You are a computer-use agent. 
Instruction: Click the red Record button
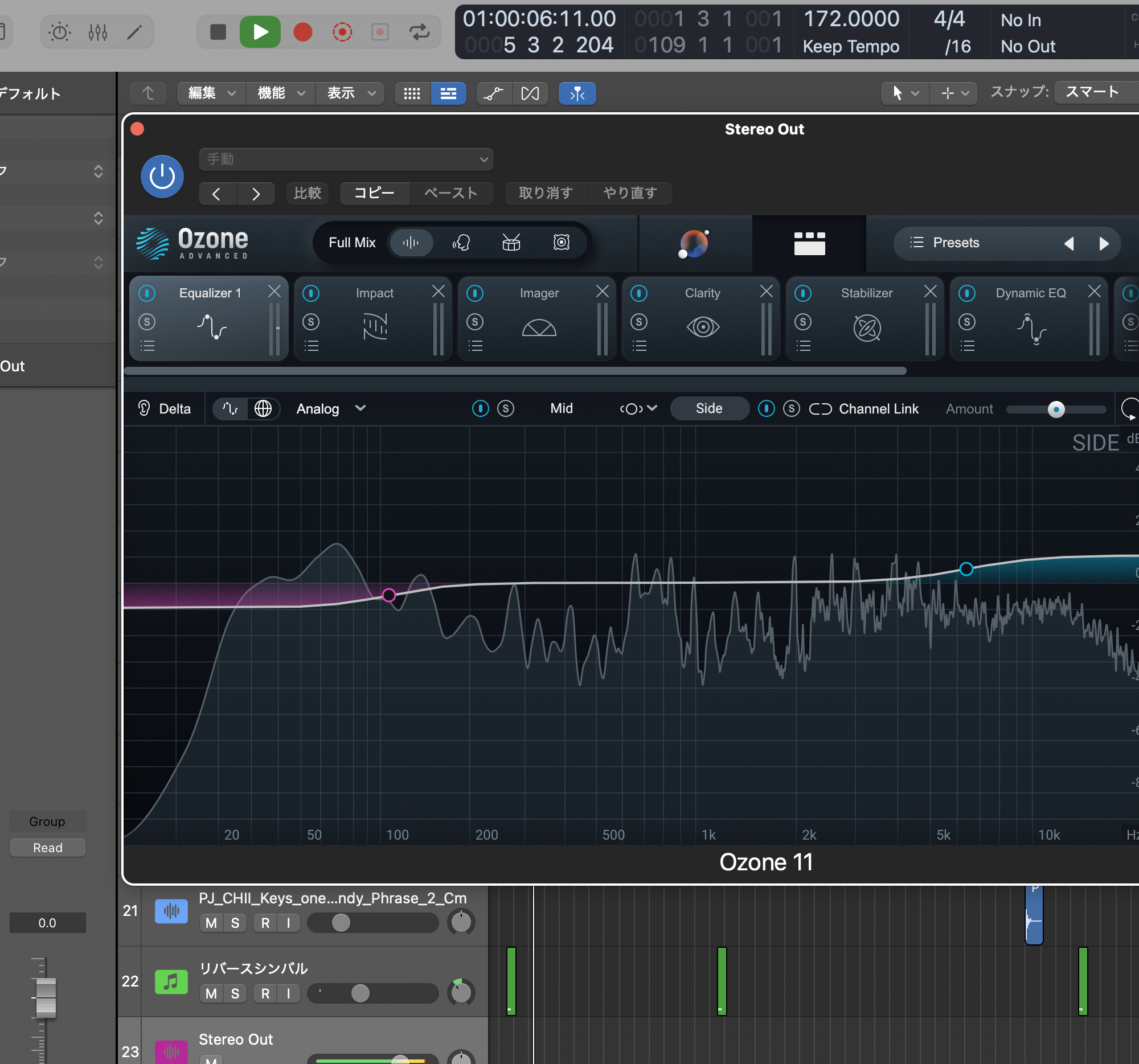302,32
